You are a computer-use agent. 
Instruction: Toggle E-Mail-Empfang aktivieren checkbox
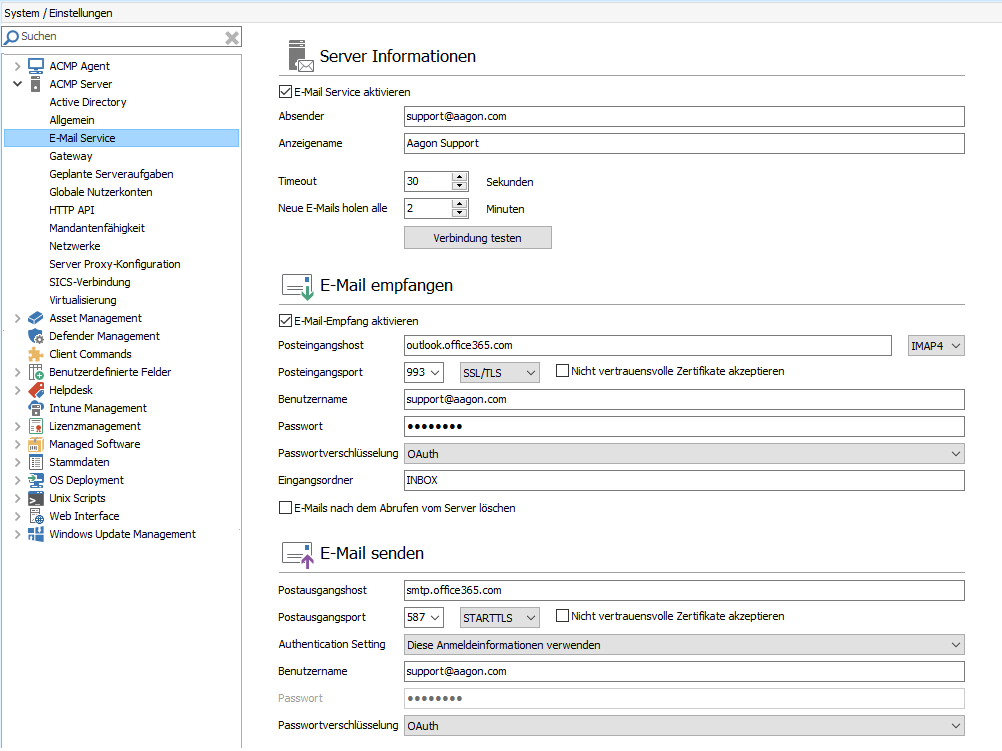click(x=285, y=321)
